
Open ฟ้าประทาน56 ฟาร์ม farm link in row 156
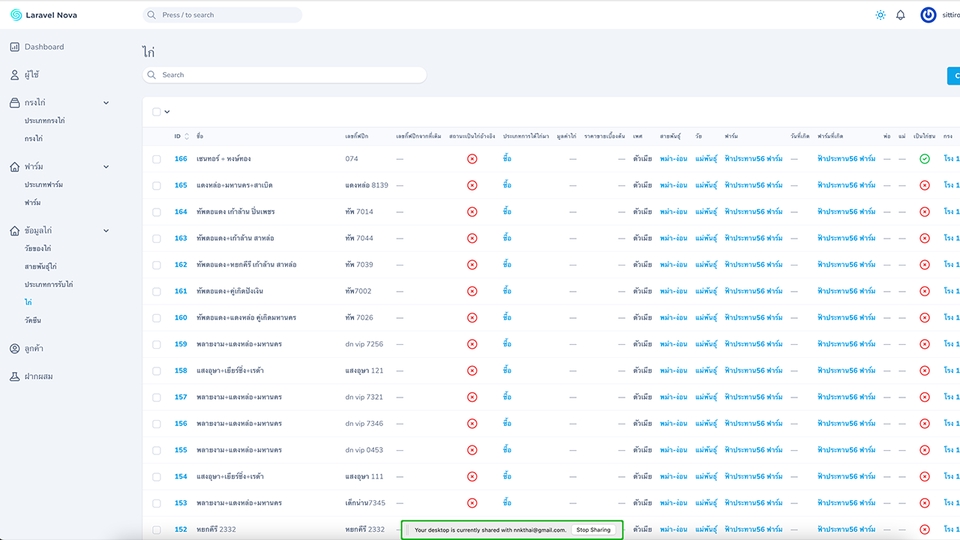click(754, 424)
